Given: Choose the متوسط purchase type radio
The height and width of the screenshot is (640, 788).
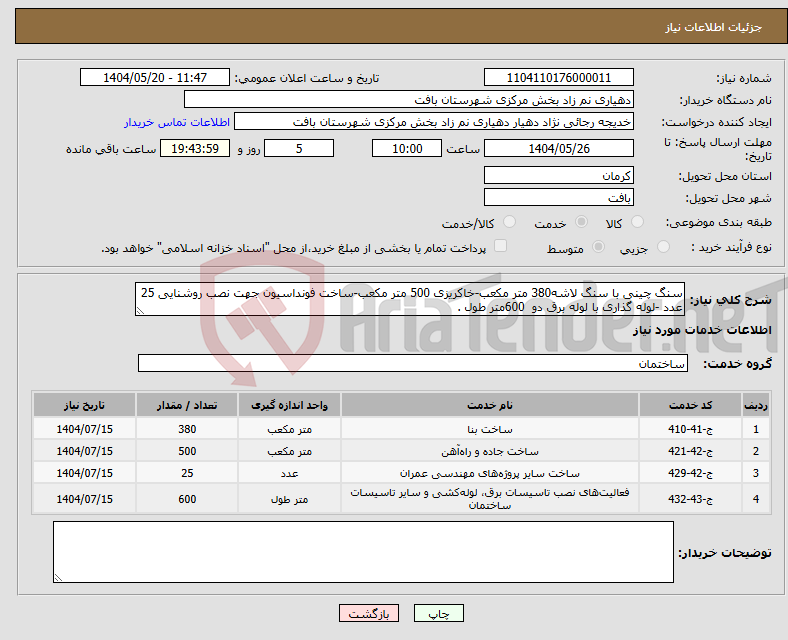Looking at the screenshot, I should click(599, 247).
